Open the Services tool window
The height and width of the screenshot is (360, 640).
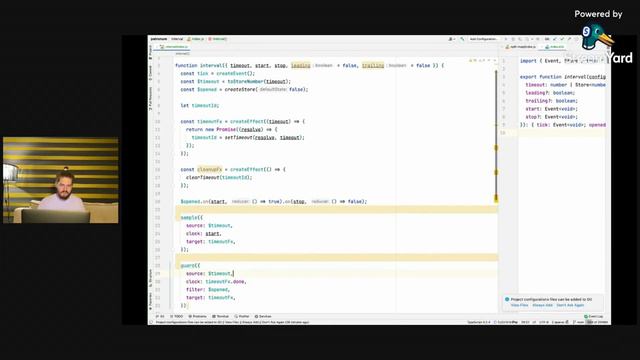point(263,316)
